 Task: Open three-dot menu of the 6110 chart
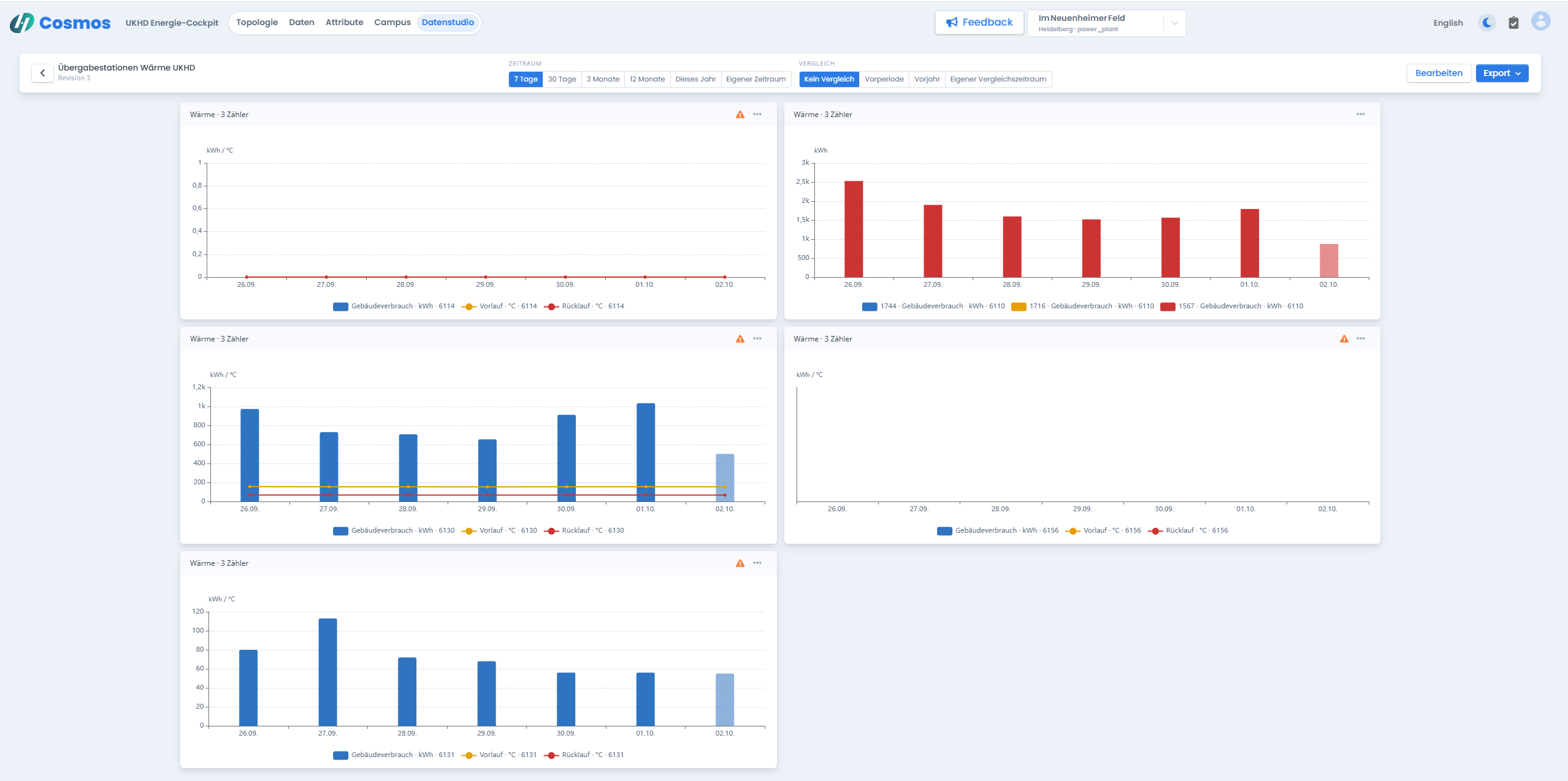[x=1361, y=115]
